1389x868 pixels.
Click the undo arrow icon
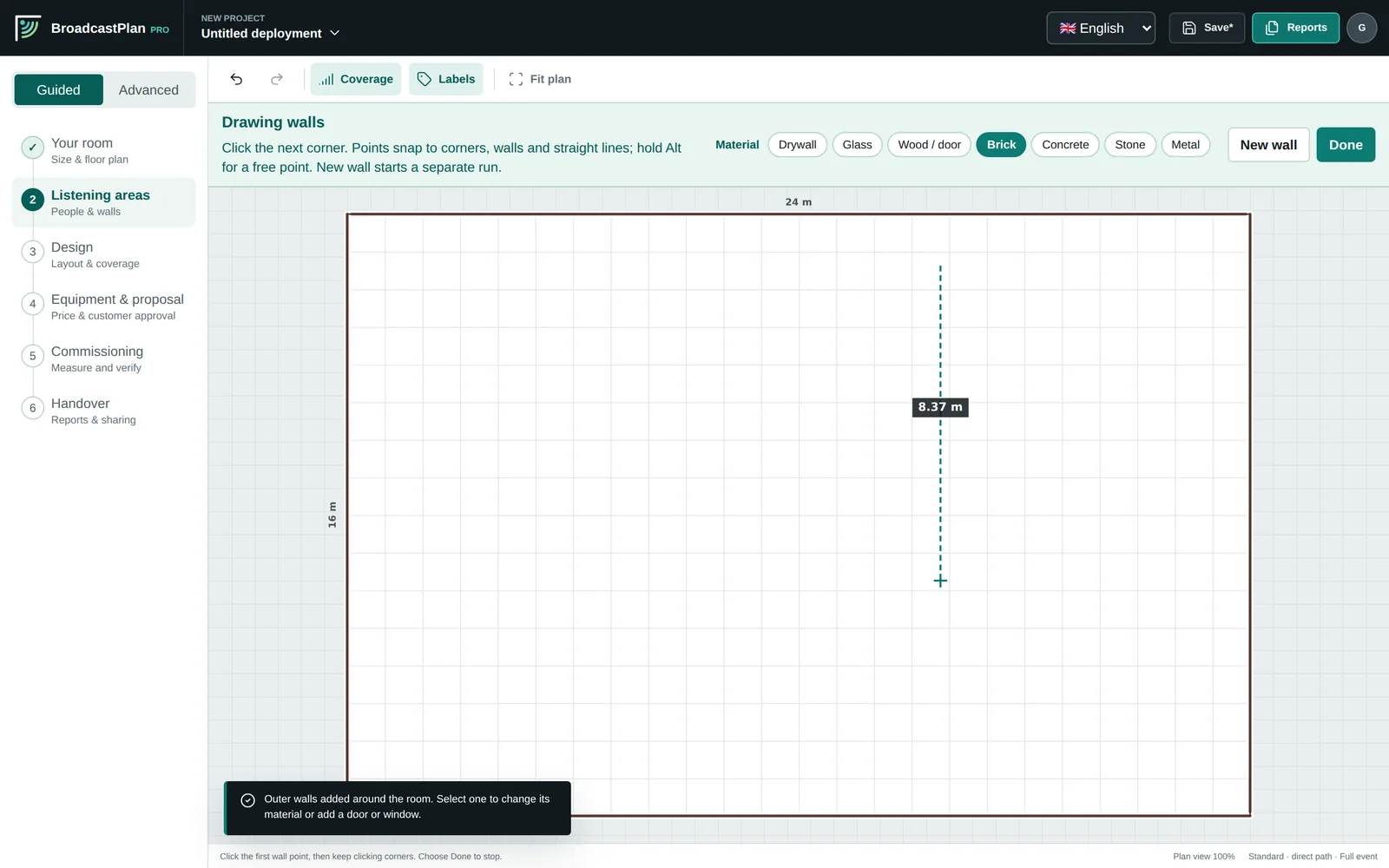pos(236,79)
